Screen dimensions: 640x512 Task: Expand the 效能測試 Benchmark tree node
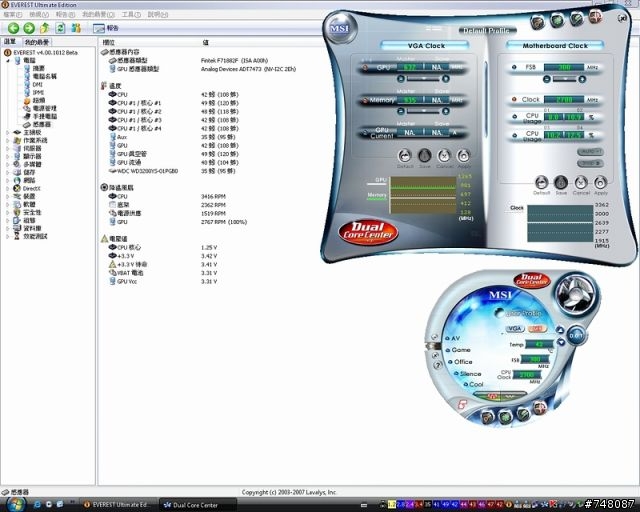[x=7, y=236]
